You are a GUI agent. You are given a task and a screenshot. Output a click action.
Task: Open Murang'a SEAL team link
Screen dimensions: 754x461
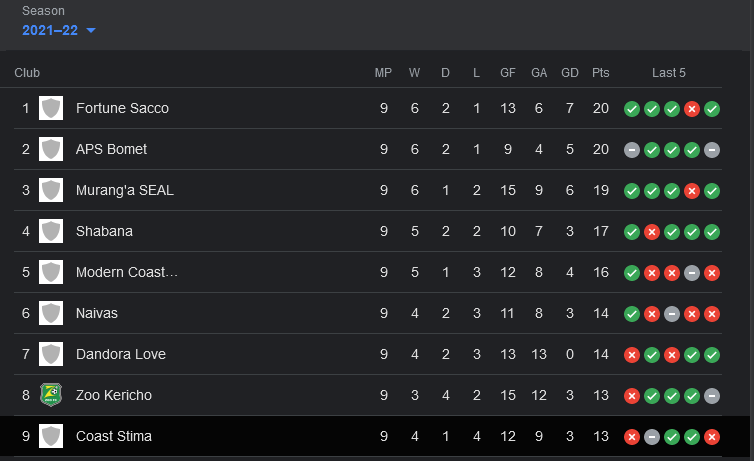(x=125, y=190)
